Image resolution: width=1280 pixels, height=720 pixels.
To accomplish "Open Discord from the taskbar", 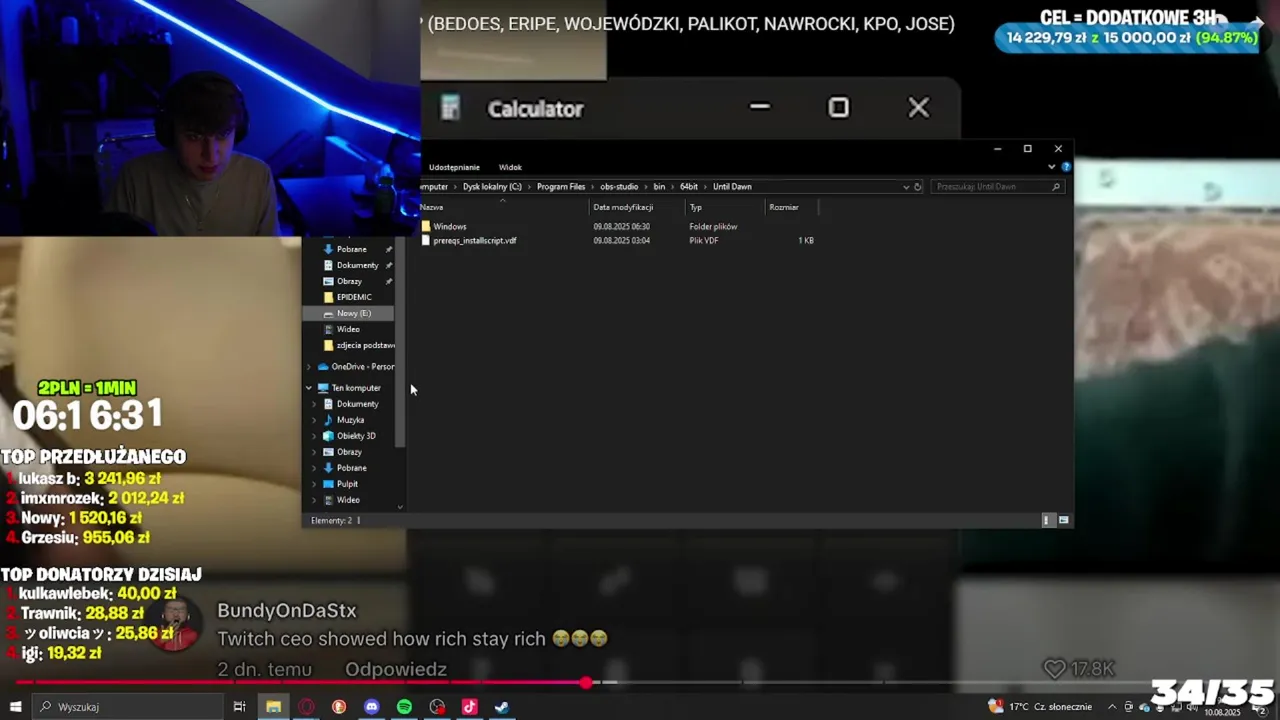I will (x=372, y=707).
